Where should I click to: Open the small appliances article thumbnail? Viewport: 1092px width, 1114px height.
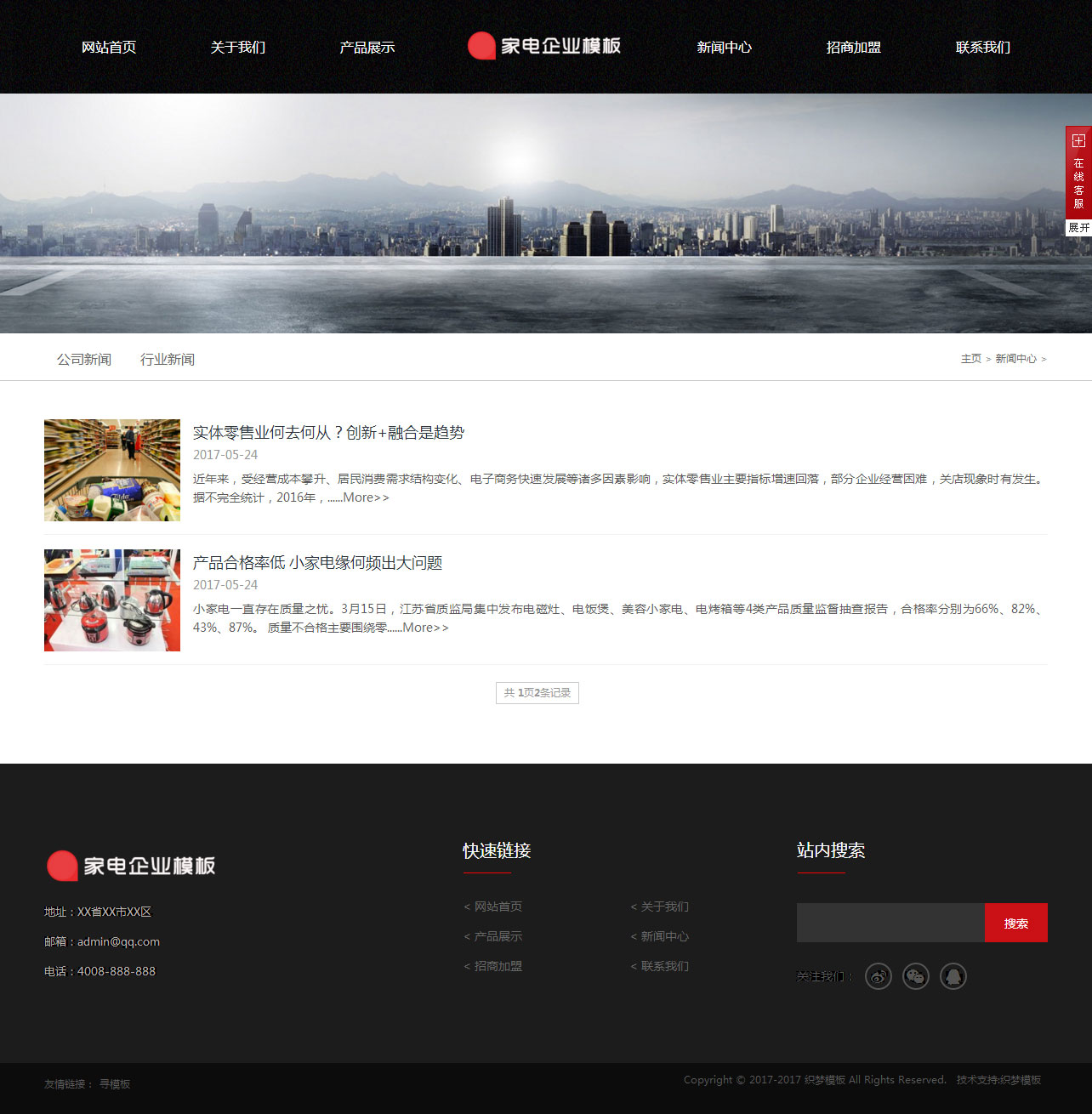click(x=112, y=600)
